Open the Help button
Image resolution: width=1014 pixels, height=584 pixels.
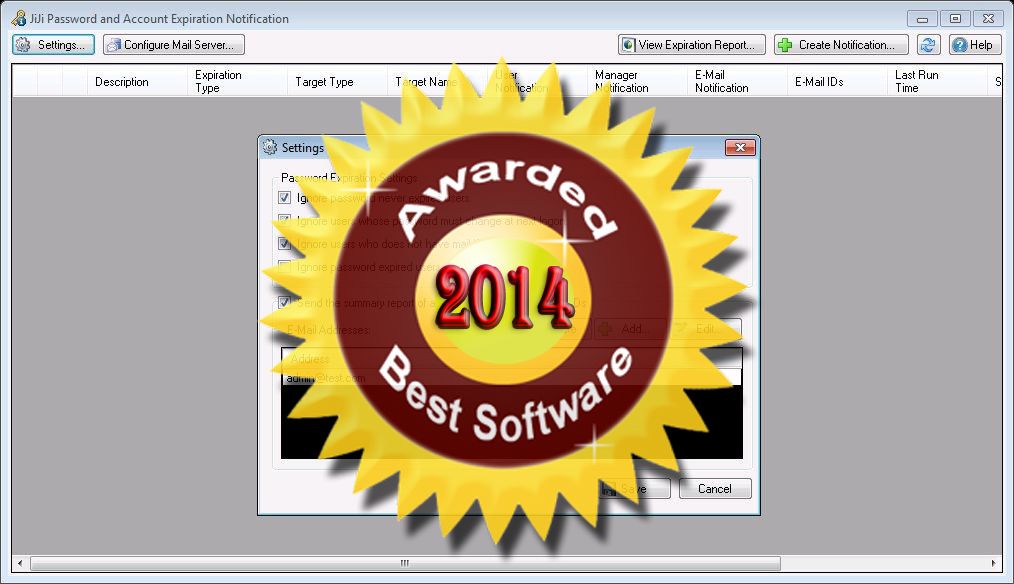click(975, 45)
